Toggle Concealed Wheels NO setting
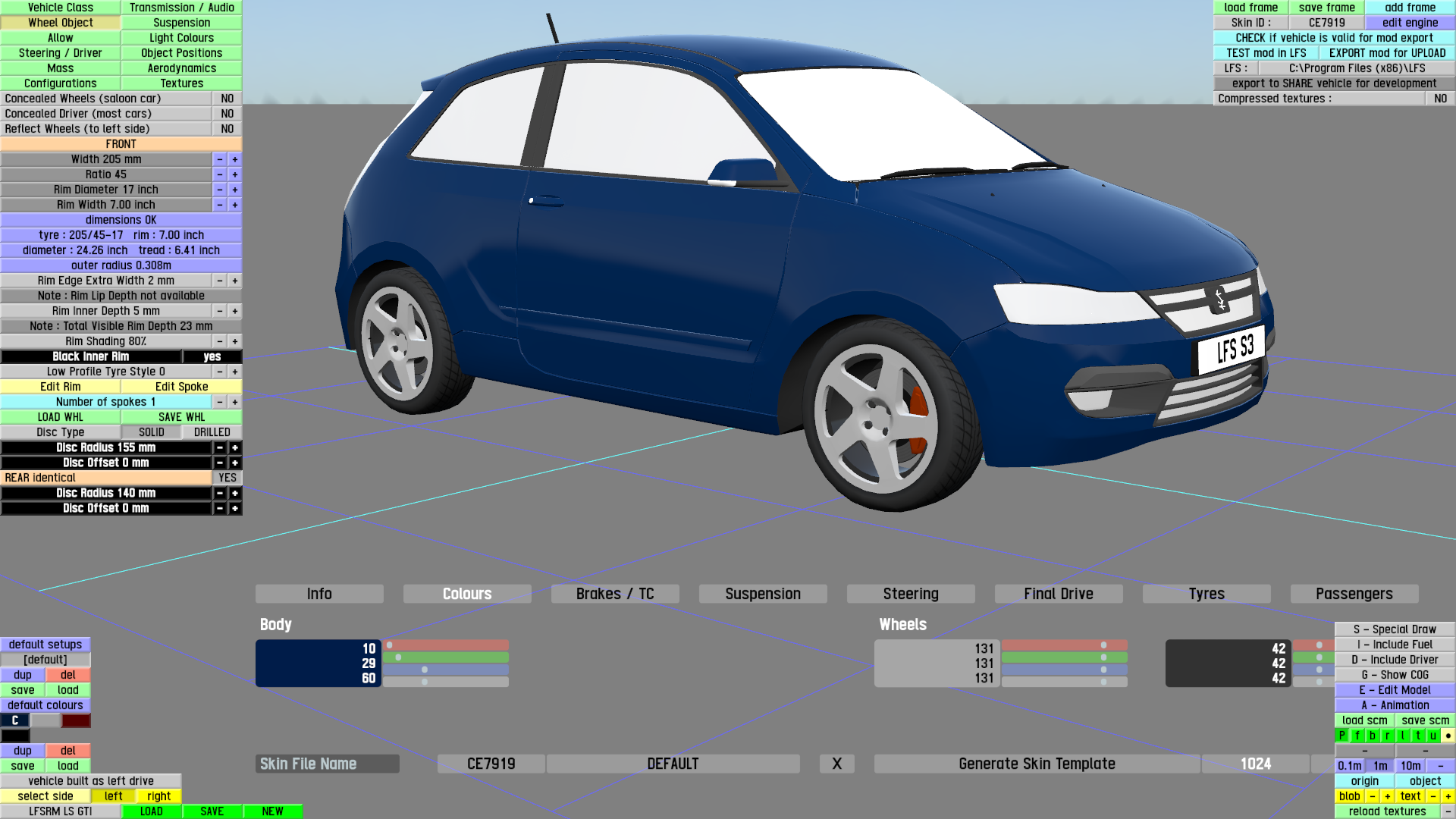 click(227, 99)
